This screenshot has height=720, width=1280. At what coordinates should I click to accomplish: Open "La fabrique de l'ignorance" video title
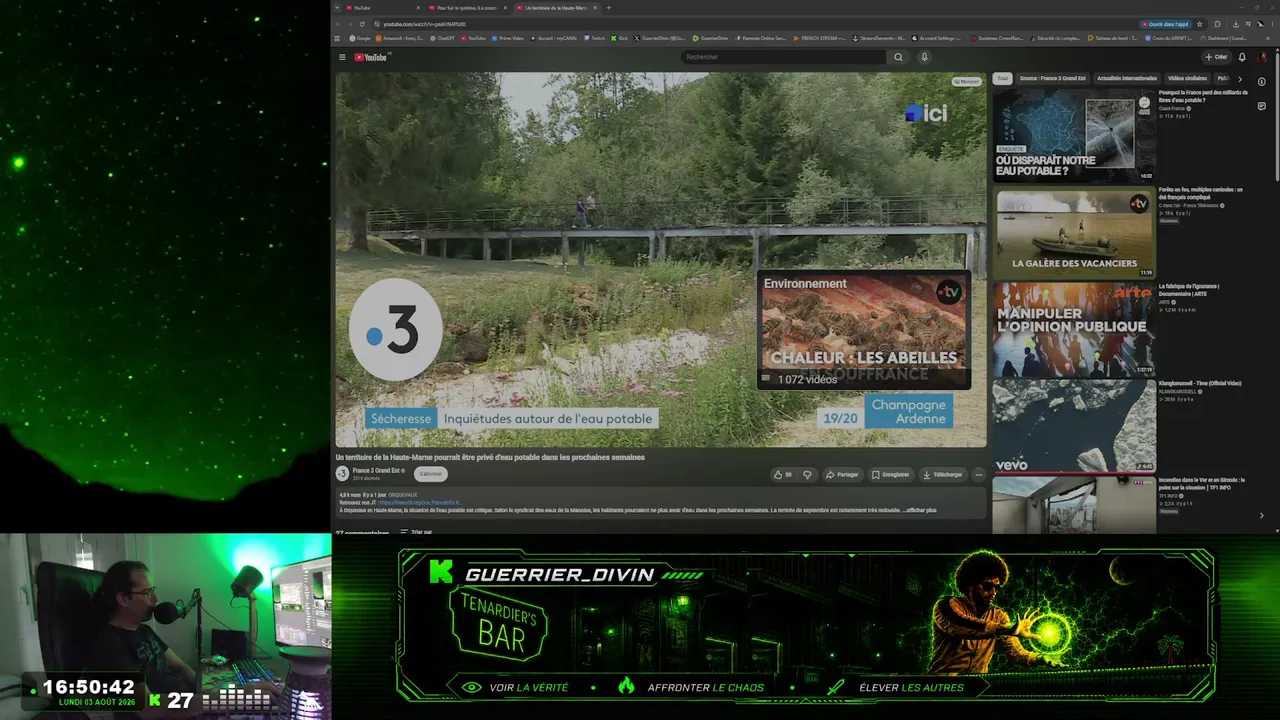(1190, 290)
